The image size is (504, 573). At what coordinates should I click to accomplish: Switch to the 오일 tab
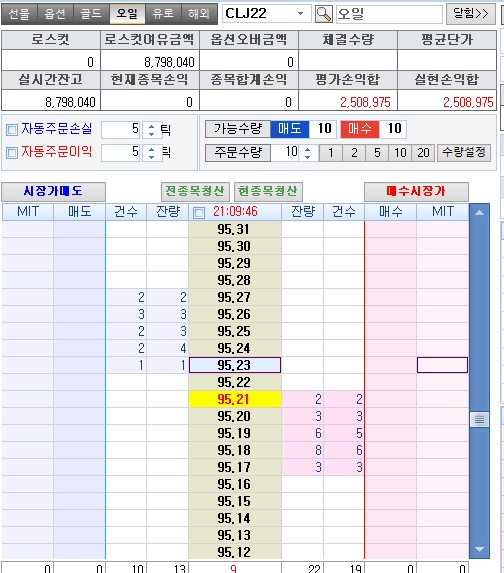127,14
